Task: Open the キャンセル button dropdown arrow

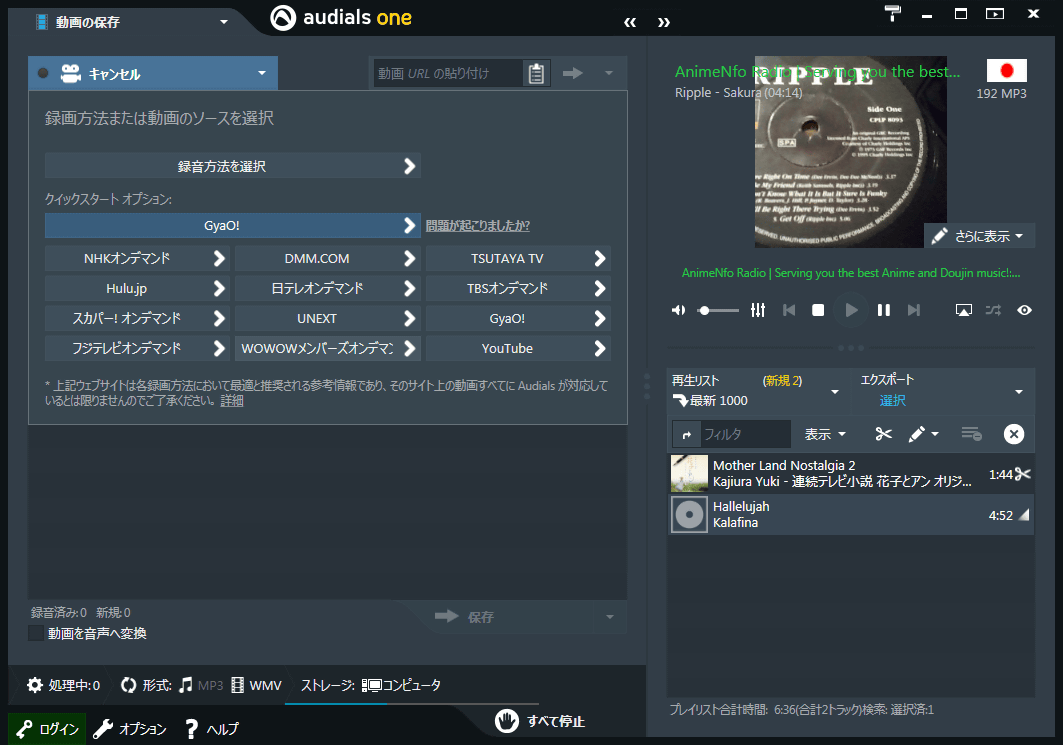Action: (262, 73)
